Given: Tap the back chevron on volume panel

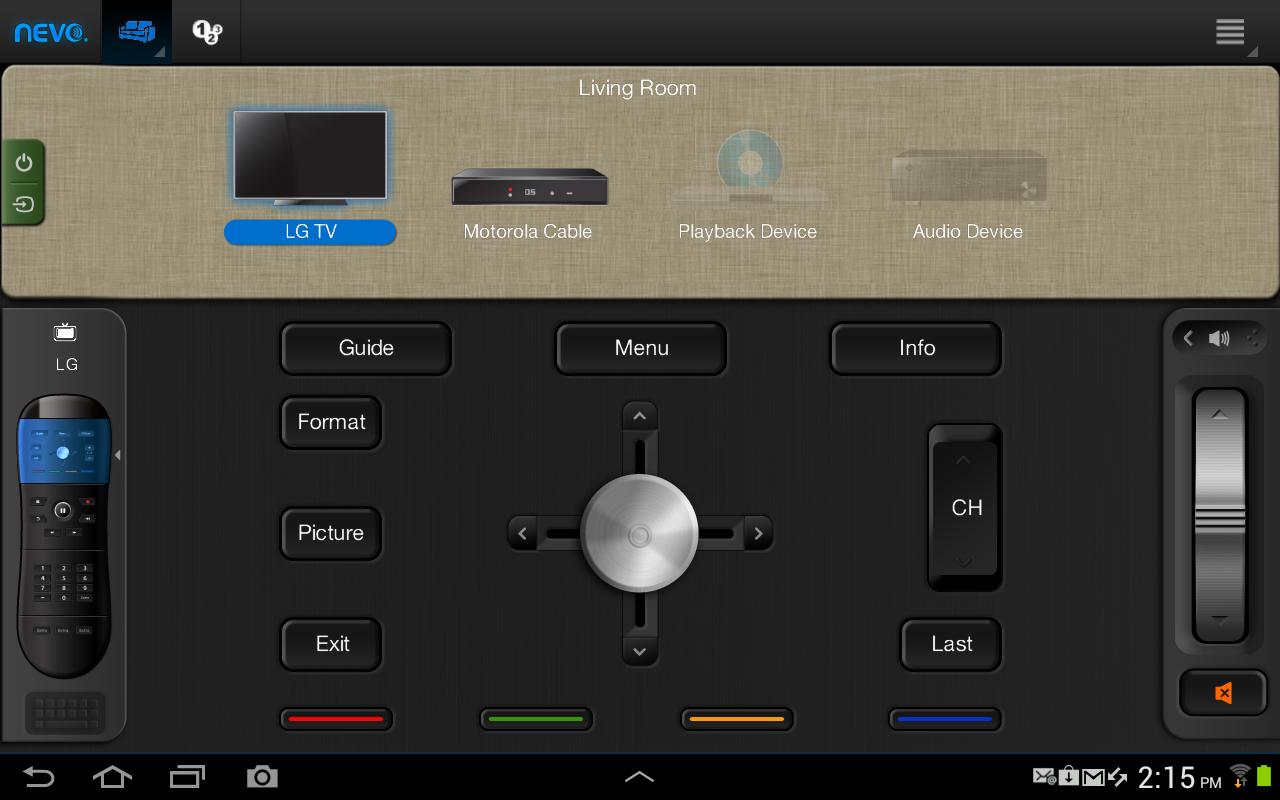Looking at the screenshot, I should point(1188,338).
